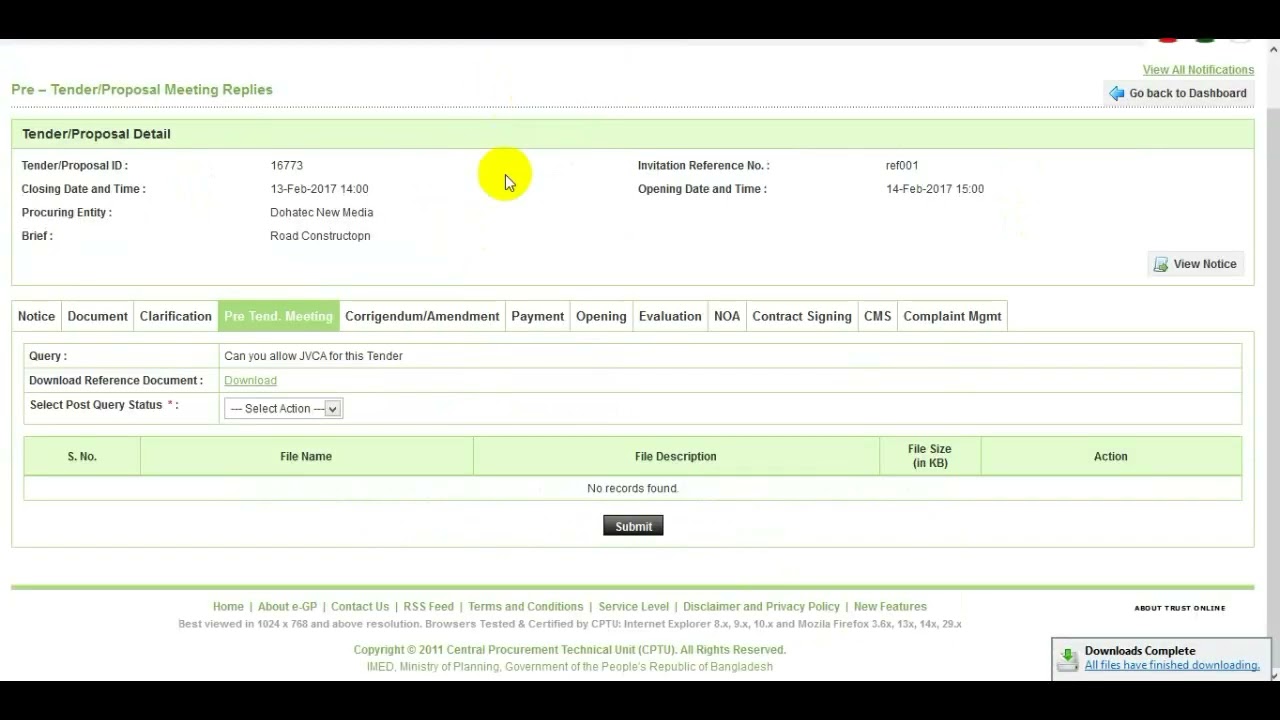Open the Contract Signing tab
The height and width of the screenshot is (720, 1280).
802,316
